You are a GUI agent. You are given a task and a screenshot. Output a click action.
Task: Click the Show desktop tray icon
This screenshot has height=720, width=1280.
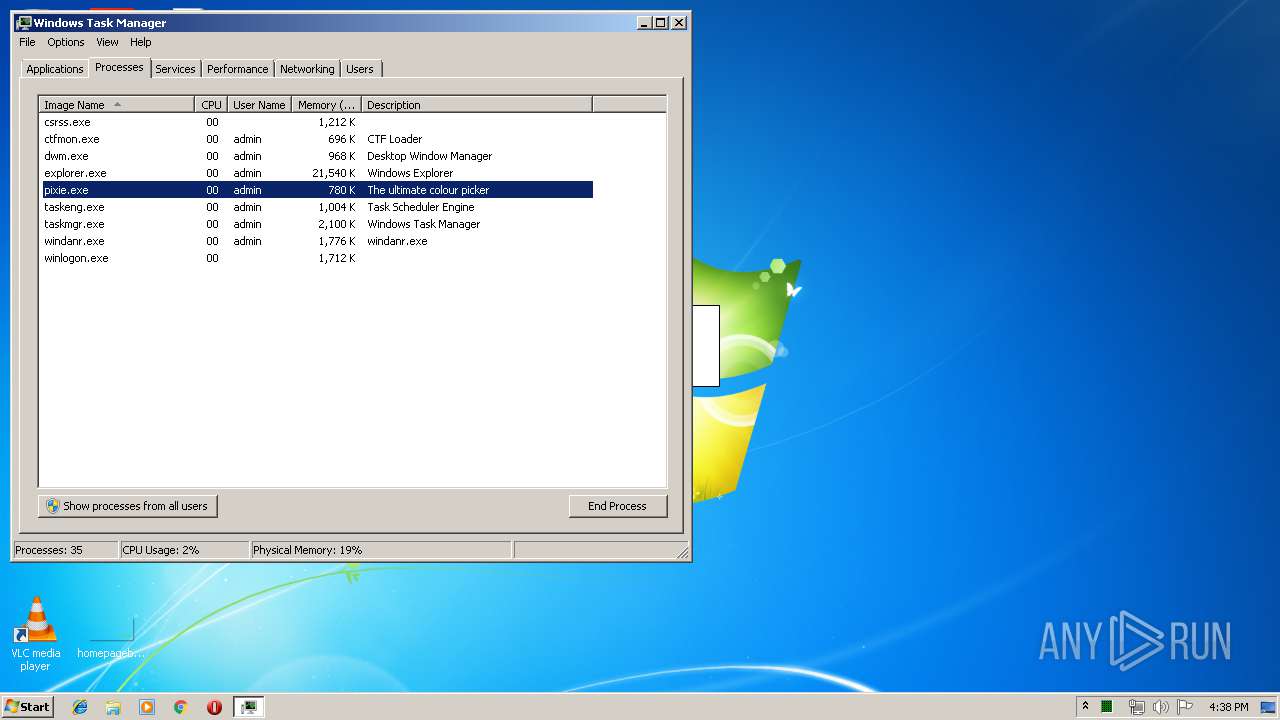tap(1268, 707)
